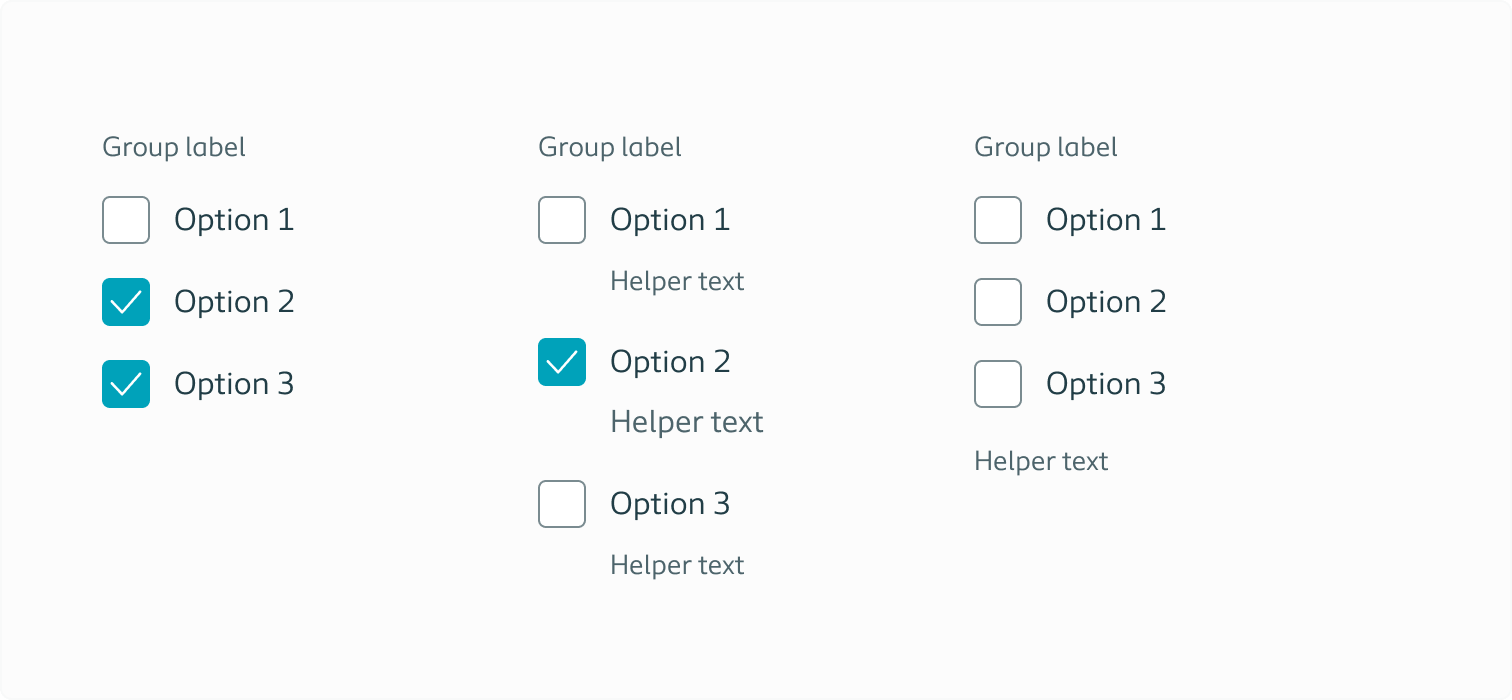Select the Option 2 label in rightmost group
This screenshot has height=700, width=1512.
click(1106, 301)
